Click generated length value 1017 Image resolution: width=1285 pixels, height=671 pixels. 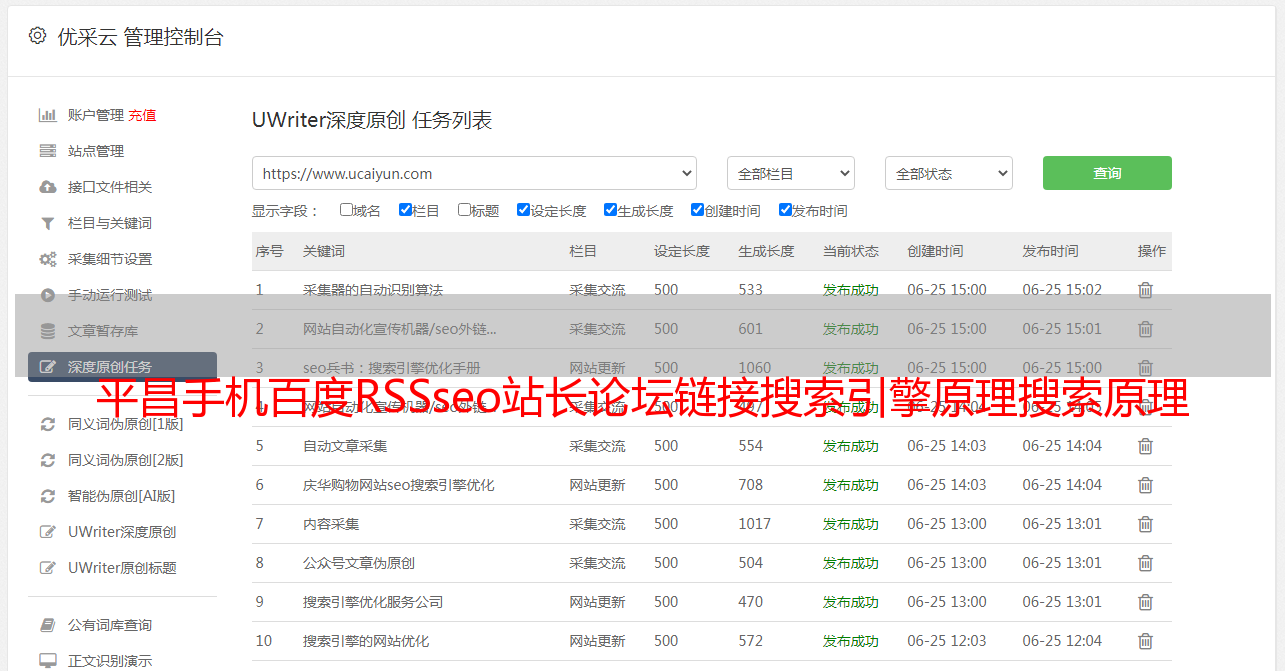point(755,524)
